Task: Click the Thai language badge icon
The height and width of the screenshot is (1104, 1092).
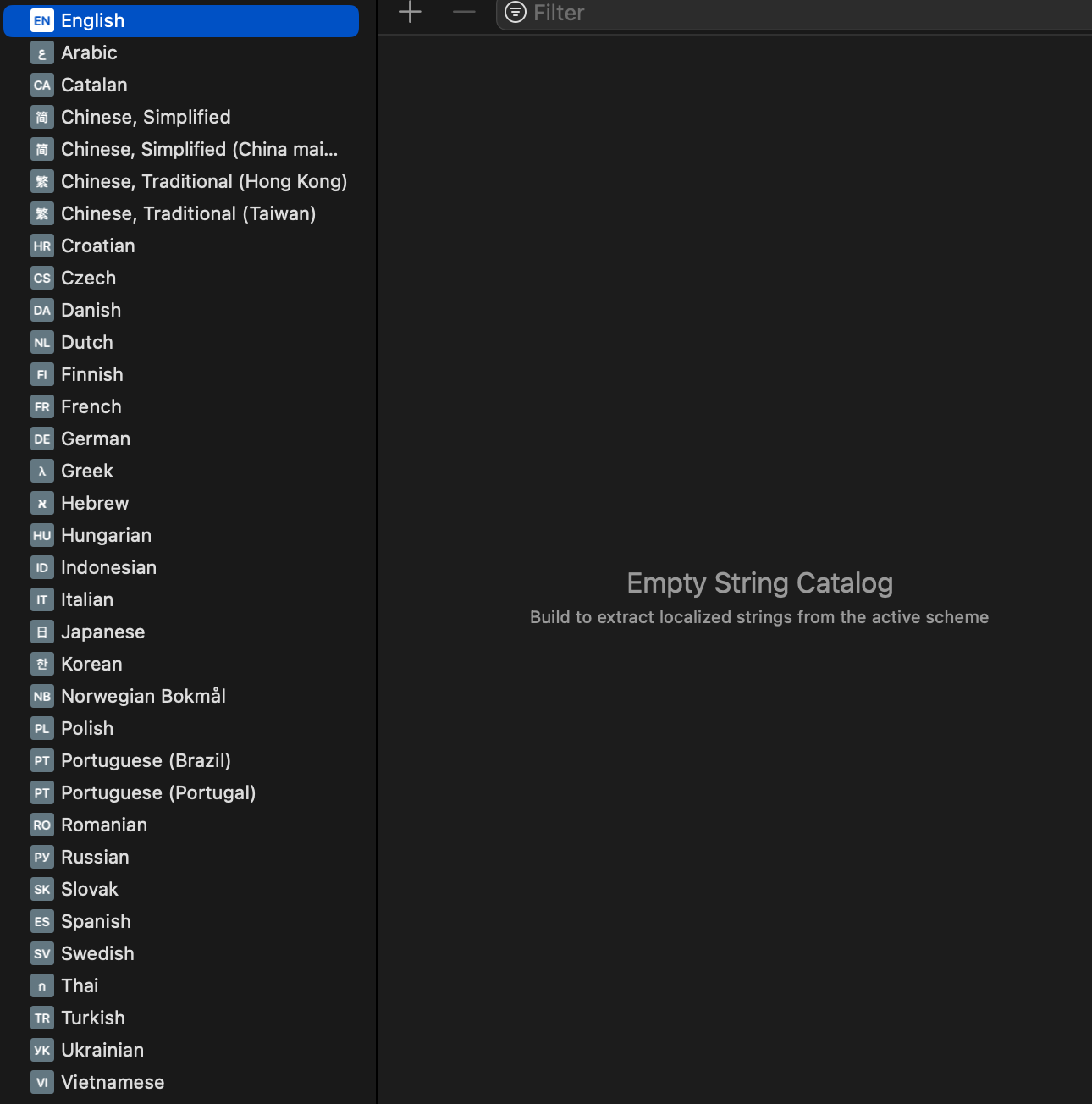Action: (42, 986)
